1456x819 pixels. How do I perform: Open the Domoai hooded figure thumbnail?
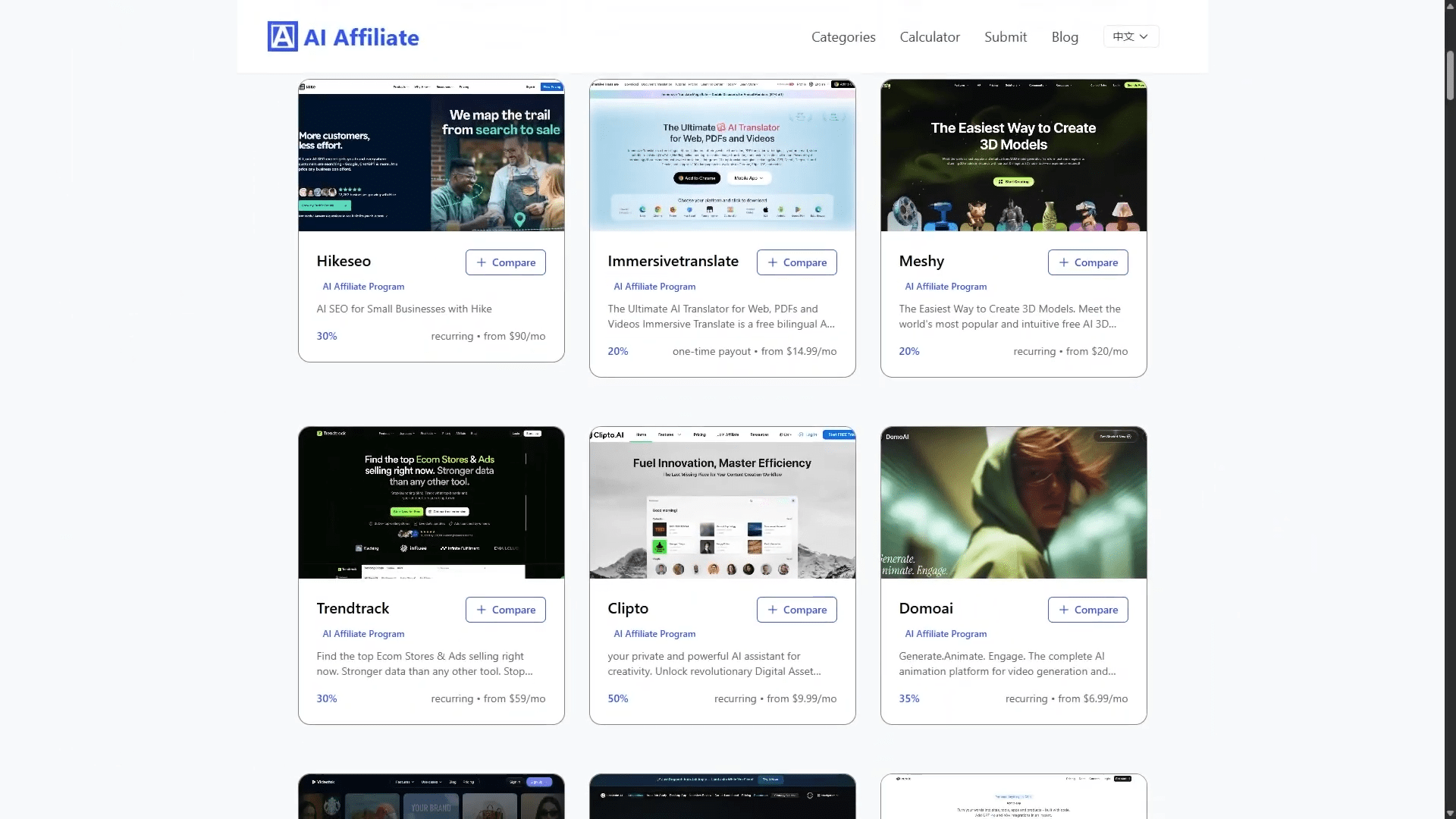(x=1013, y=503)
